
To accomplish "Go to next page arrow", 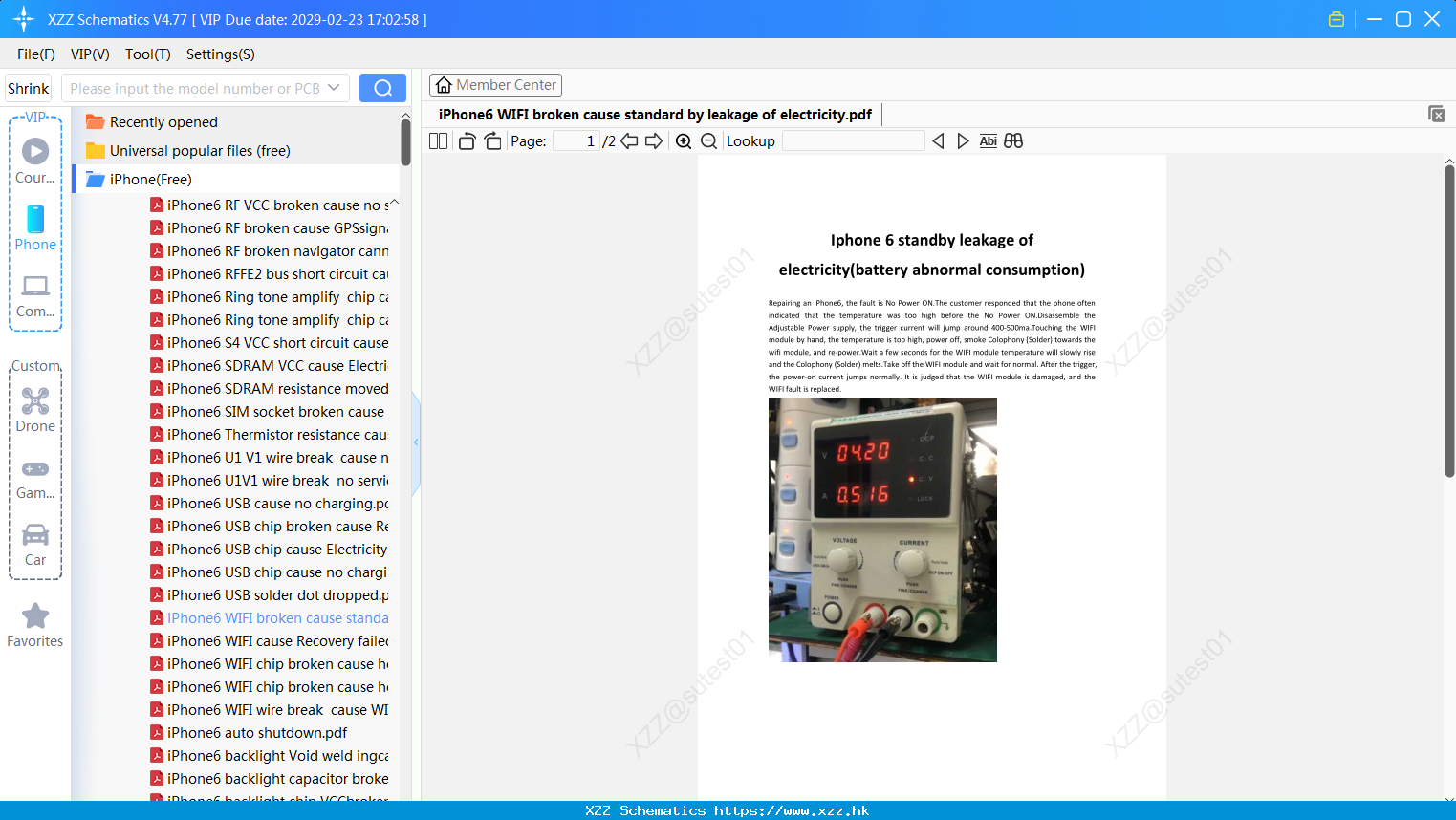I will [654, 141].
